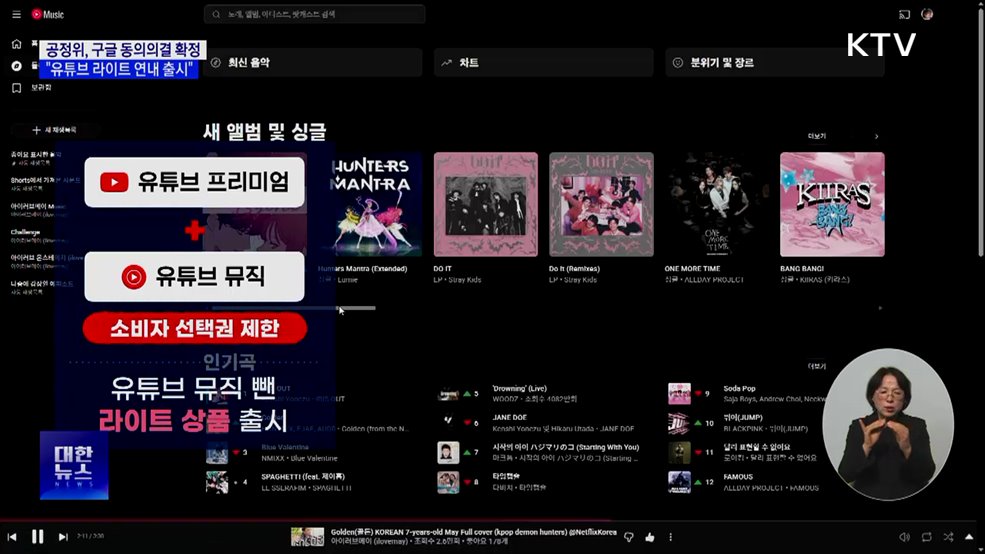Click the YouTube Music logo
Image resolution: width=985 pixels, height=554 pixels.
coord(48,14)
